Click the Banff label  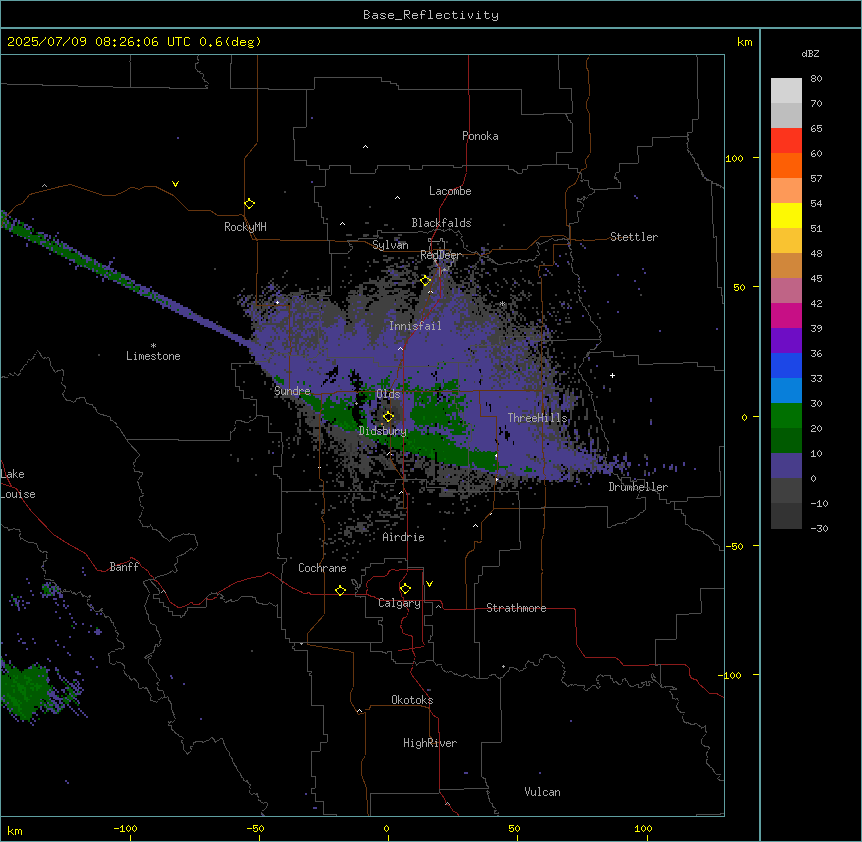coord(124,567)
